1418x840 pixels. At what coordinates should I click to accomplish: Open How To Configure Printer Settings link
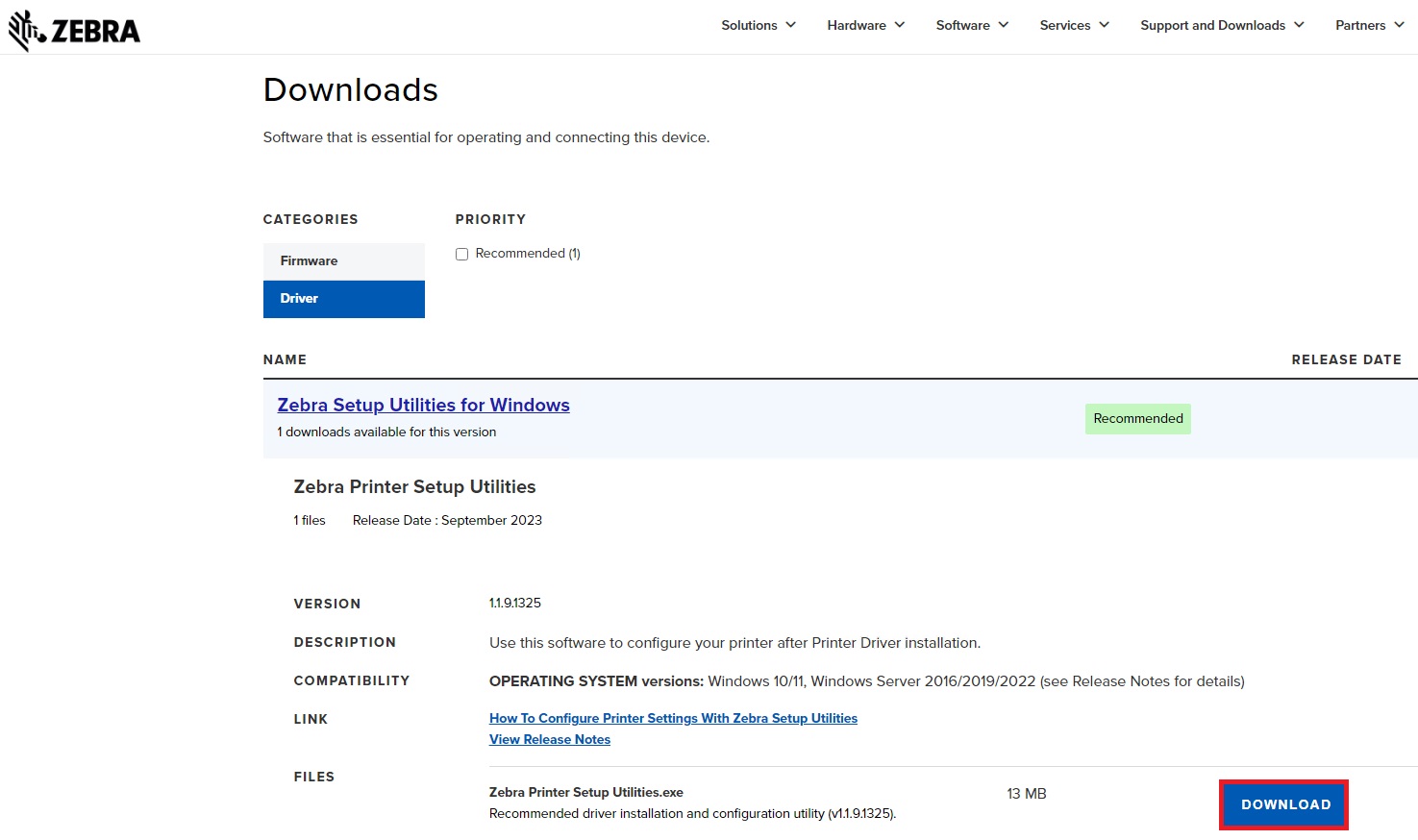click(673, 718)
